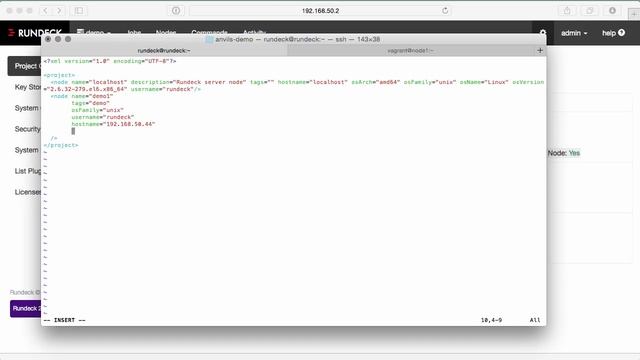
Task: Open the demo project dropdown in navbar
Action: [94, 32]
